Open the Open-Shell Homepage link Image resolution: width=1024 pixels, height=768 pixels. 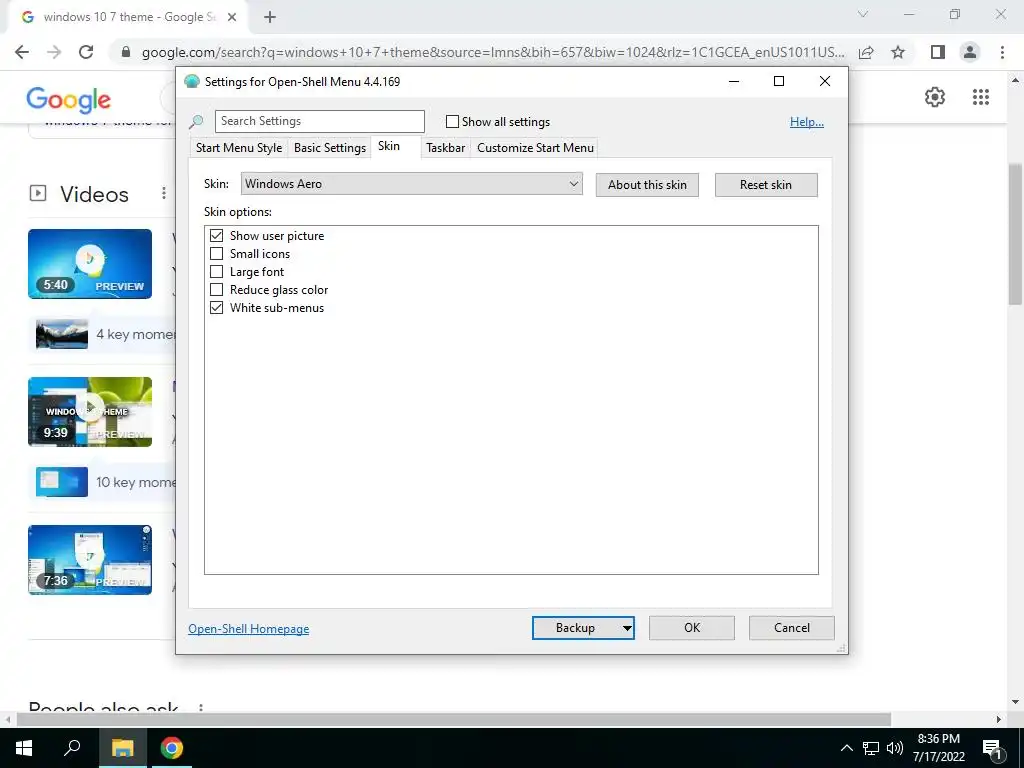249,629
